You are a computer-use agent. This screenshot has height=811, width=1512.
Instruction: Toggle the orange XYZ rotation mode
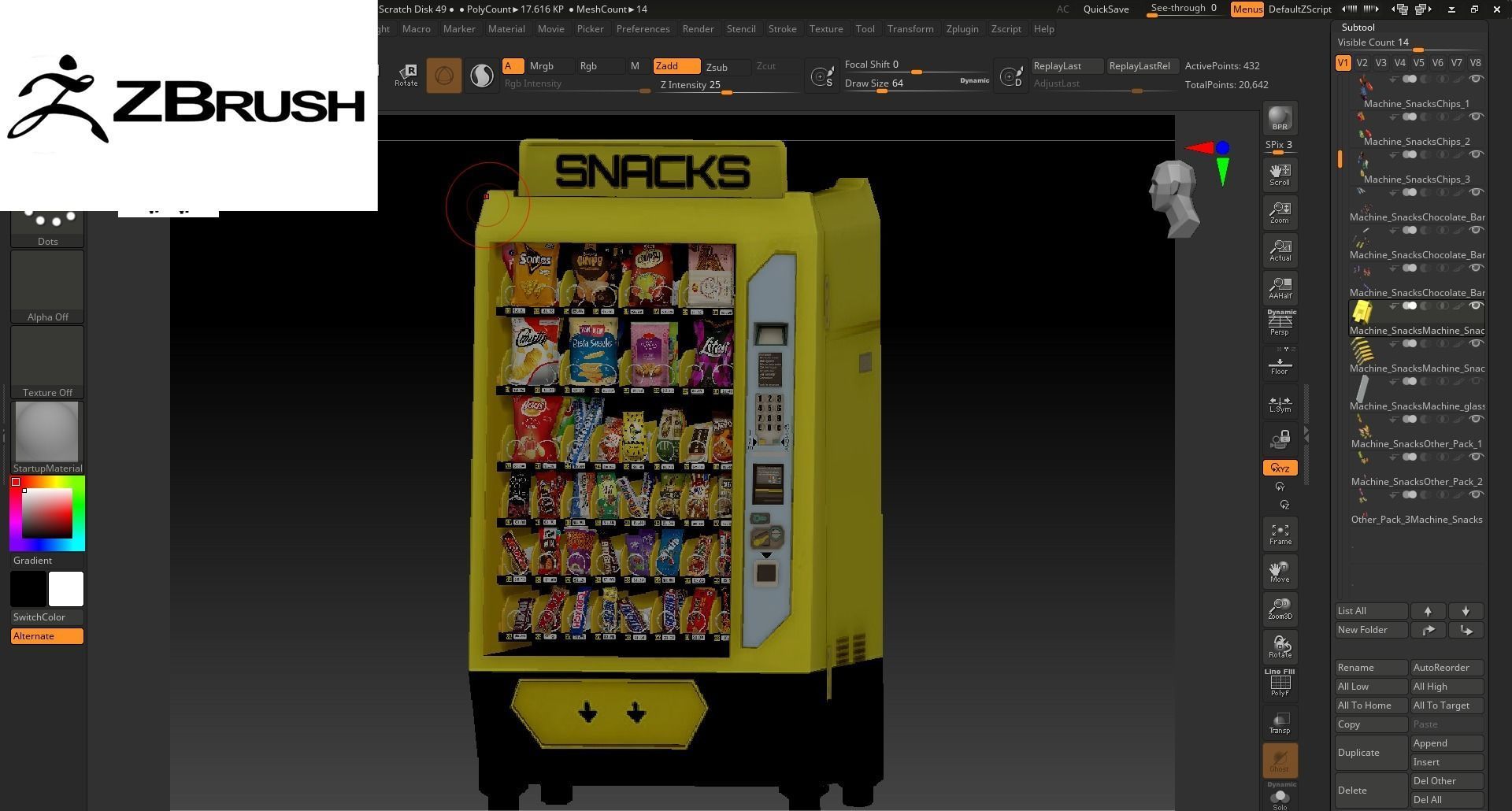[x=1280, y=468]
